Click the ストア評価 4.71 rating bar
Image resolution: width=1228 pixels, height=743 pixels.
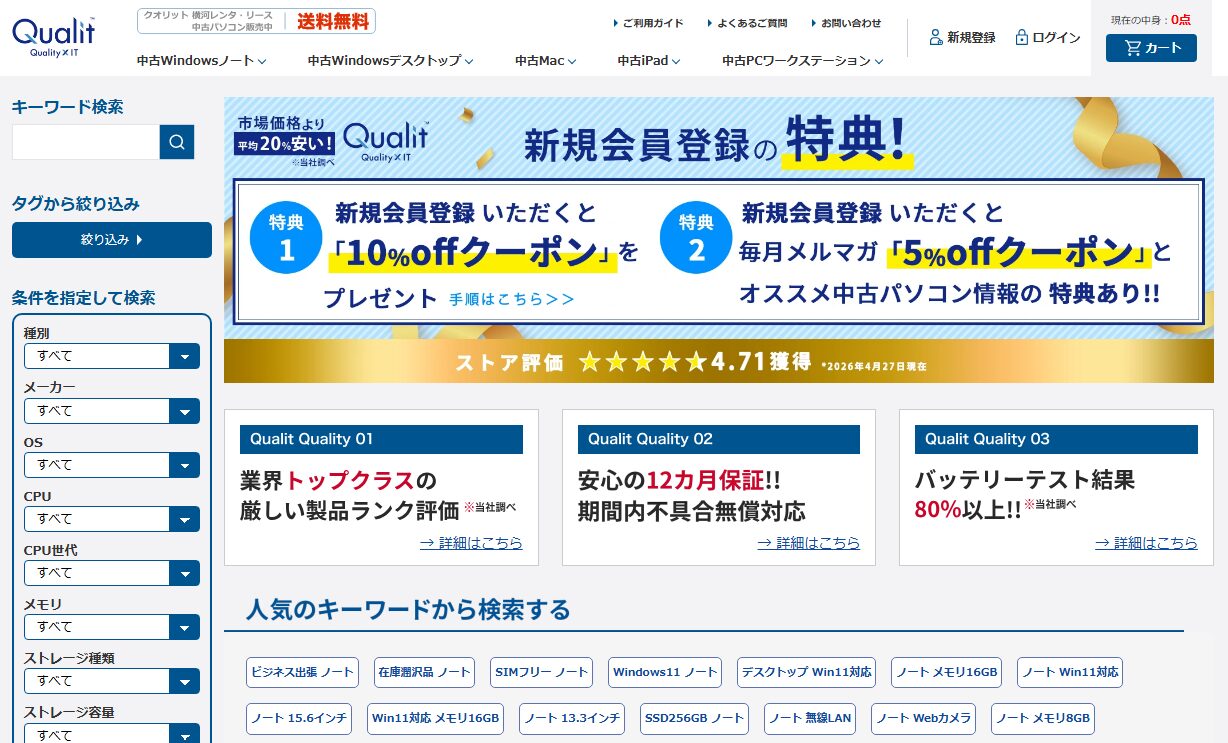(719, 361)
